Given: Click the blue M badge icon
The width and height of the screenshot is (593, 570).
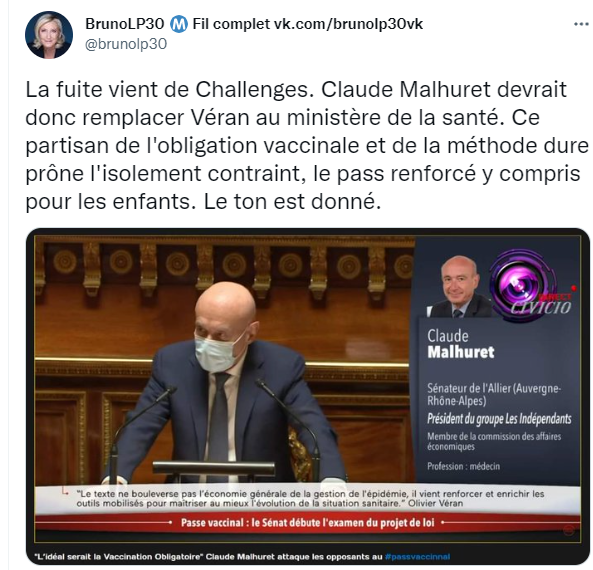Looking at the screenshot, I should coord(179,25).
